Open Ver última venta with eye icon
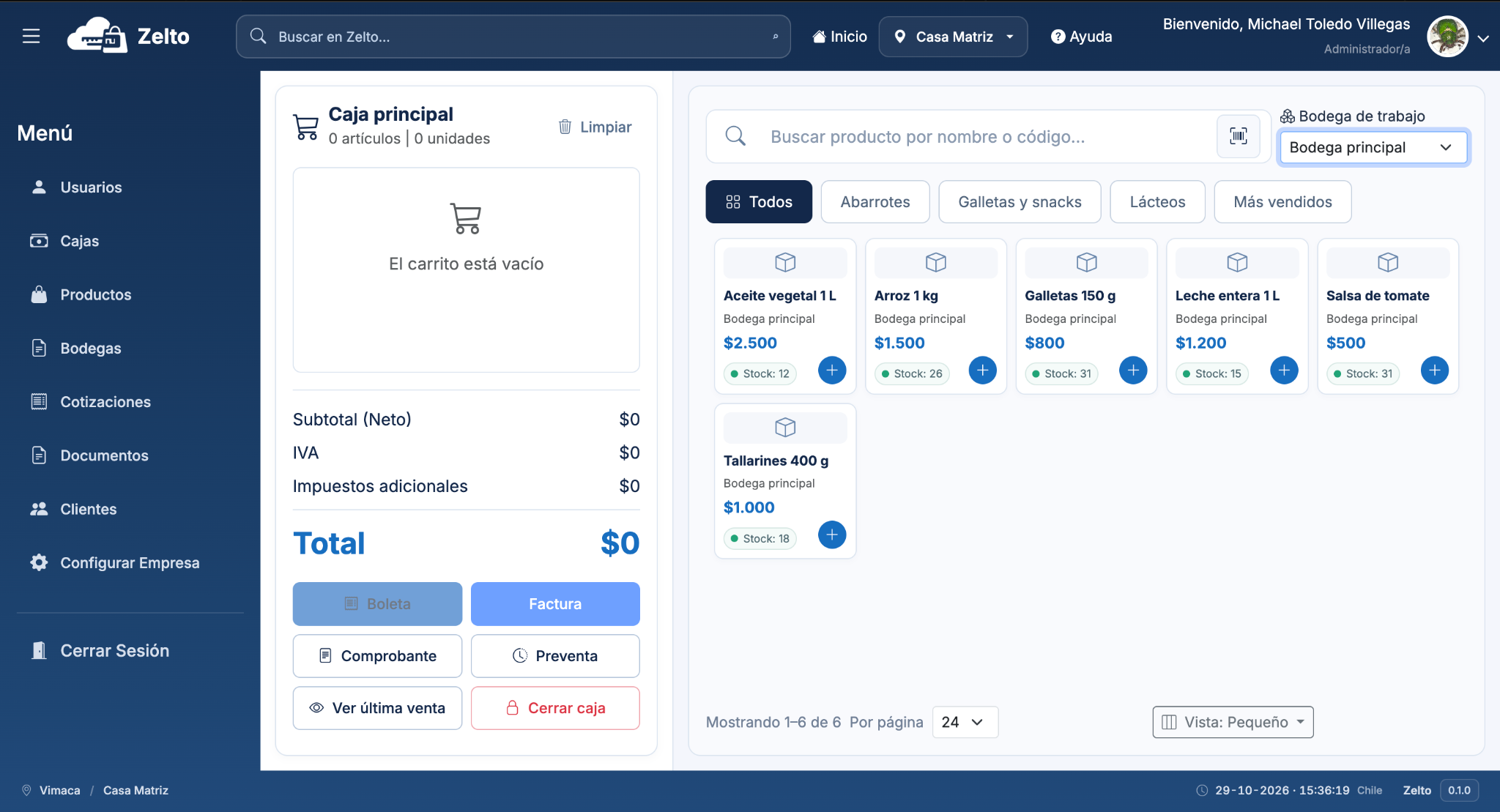This screenshot has width=1500, height=812. point(377,708)
